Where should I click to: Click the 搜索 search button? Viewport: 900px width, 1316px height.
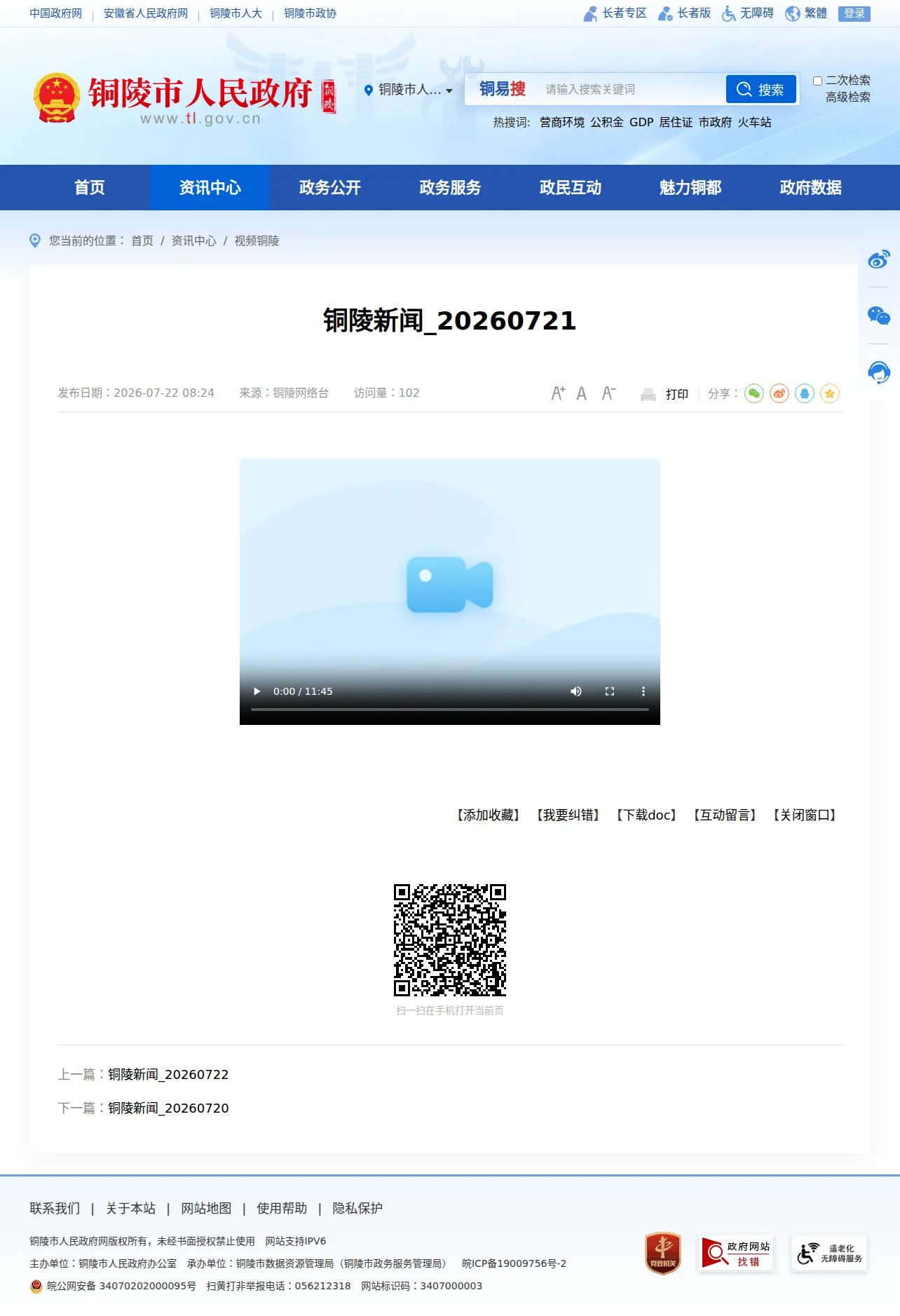761,90
